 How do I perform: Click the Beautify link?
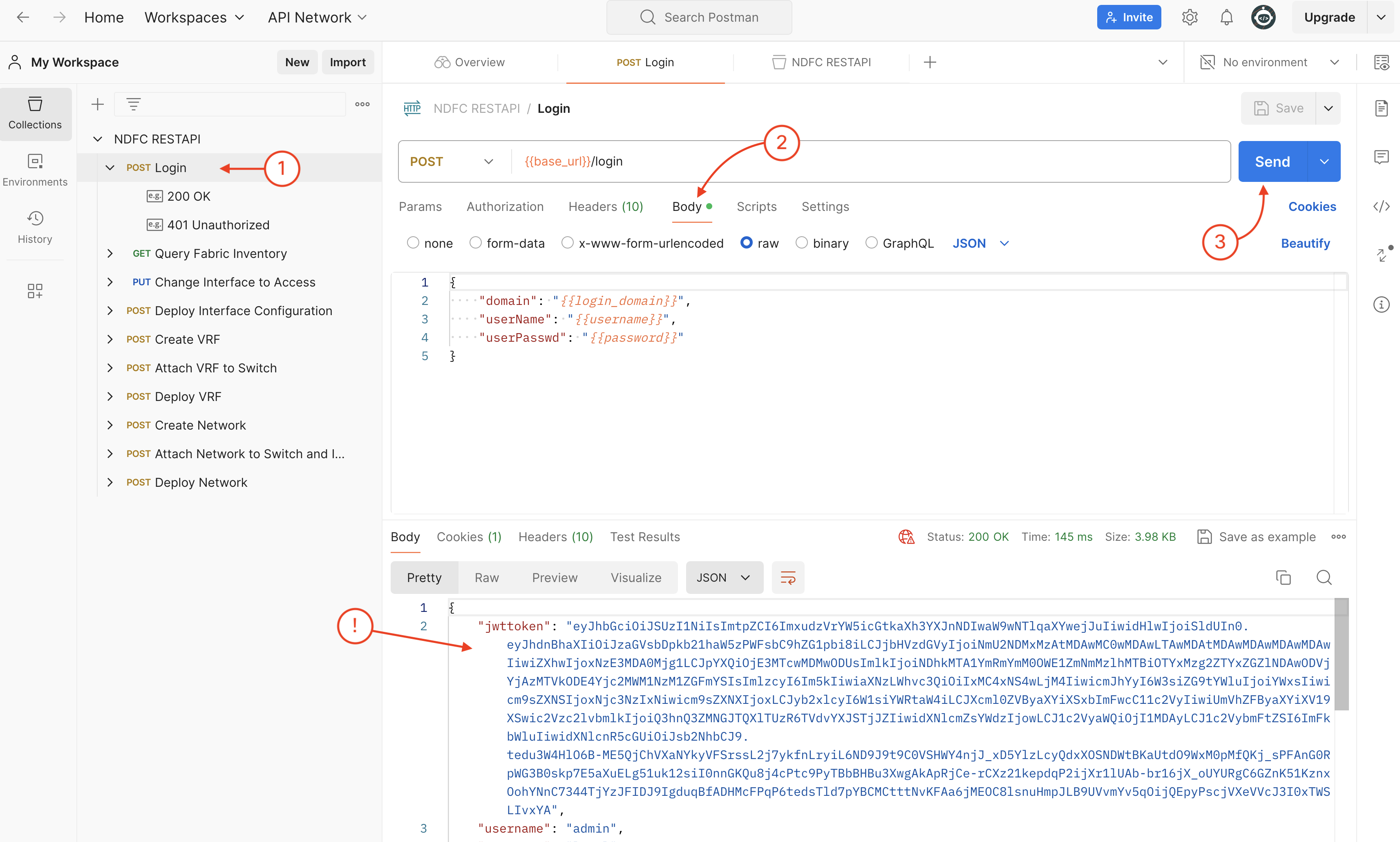click(1305, 243)
